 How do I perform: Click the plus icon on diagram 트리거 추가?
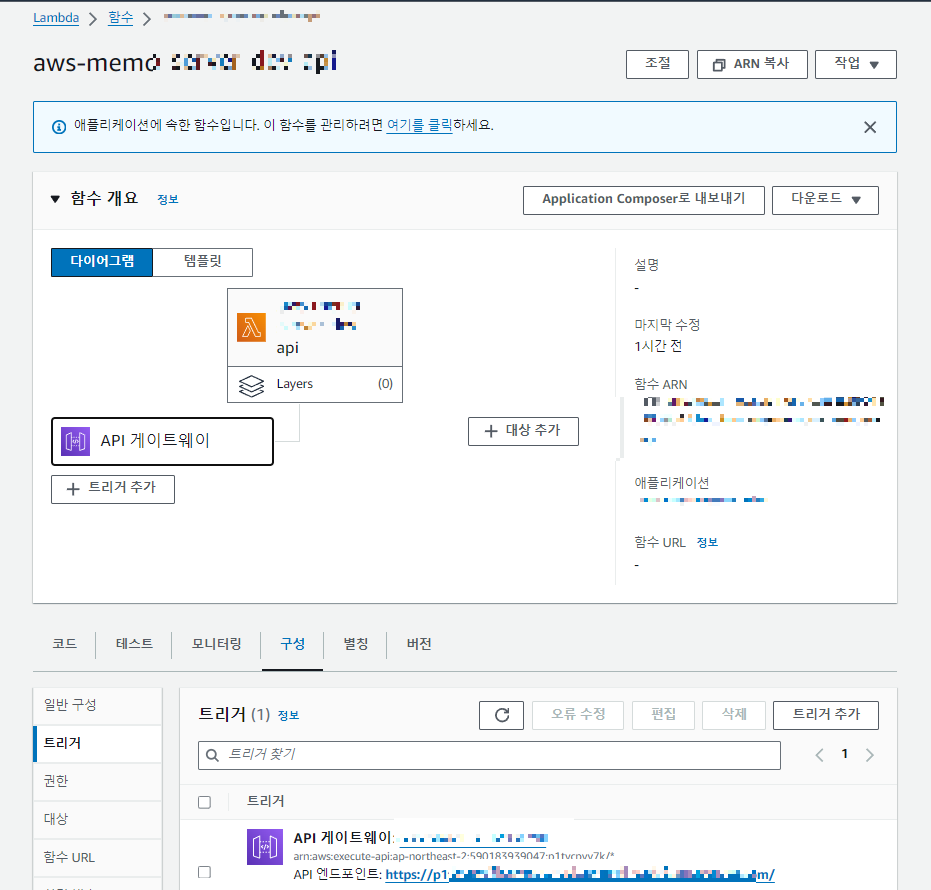pyautogui.click(x=73, y=489)
